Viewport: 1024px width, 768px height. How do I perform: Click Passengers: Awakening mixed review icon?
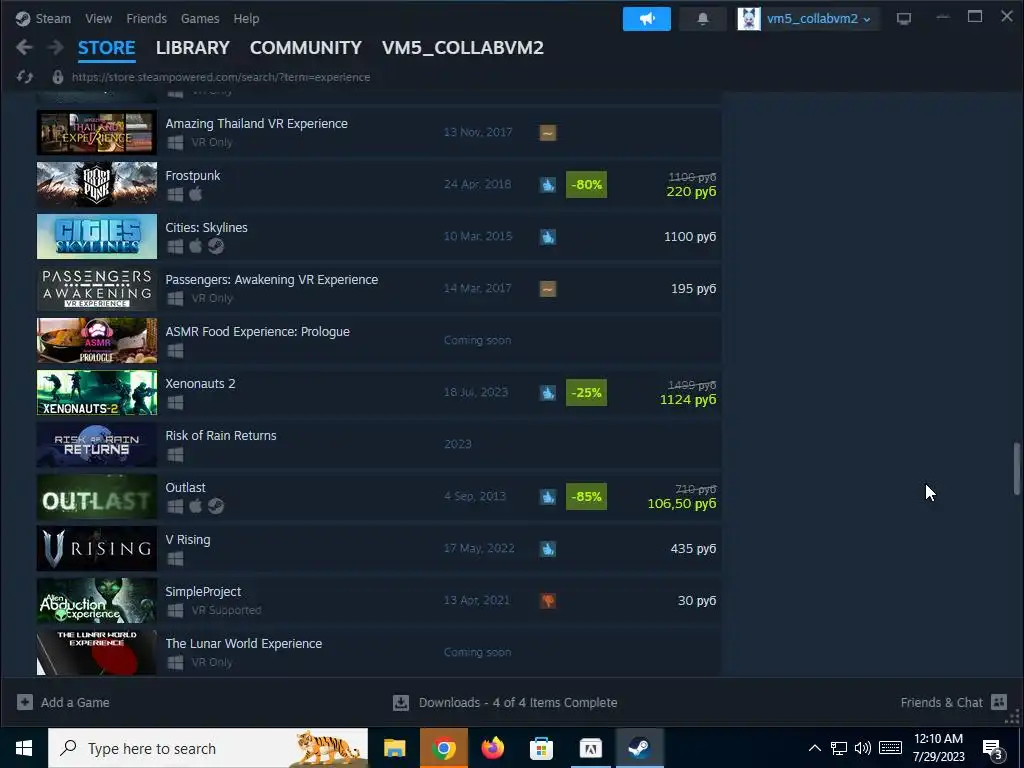pos(547,289)
